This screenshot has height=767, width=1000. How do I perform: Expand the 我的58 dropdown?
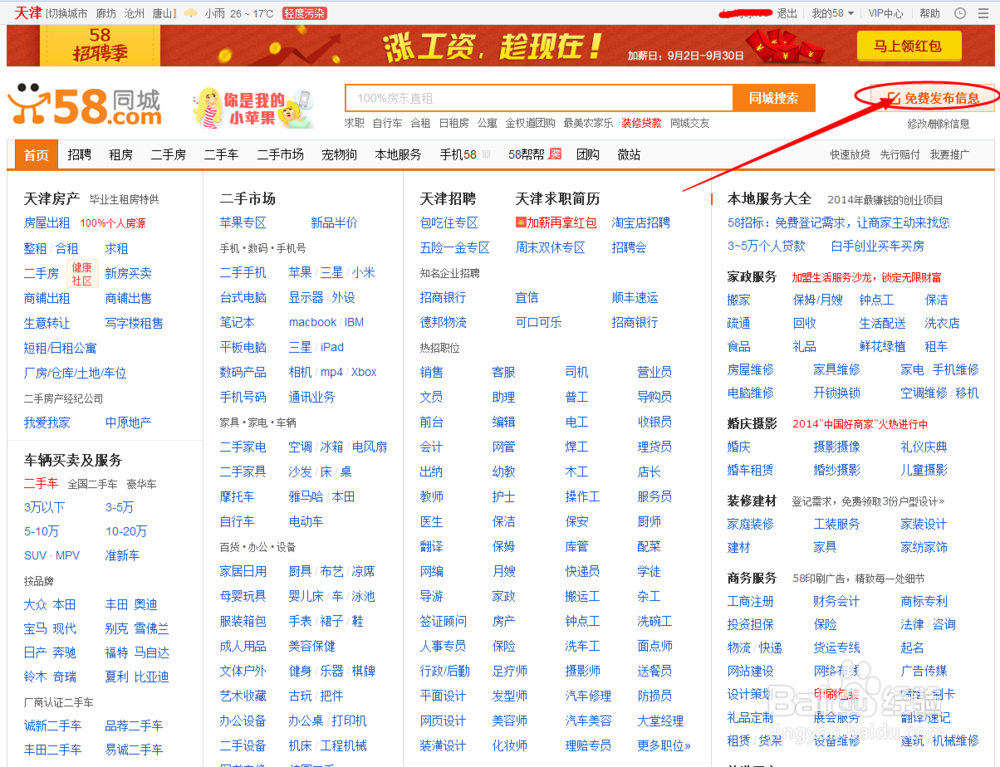tap(832, 13)
